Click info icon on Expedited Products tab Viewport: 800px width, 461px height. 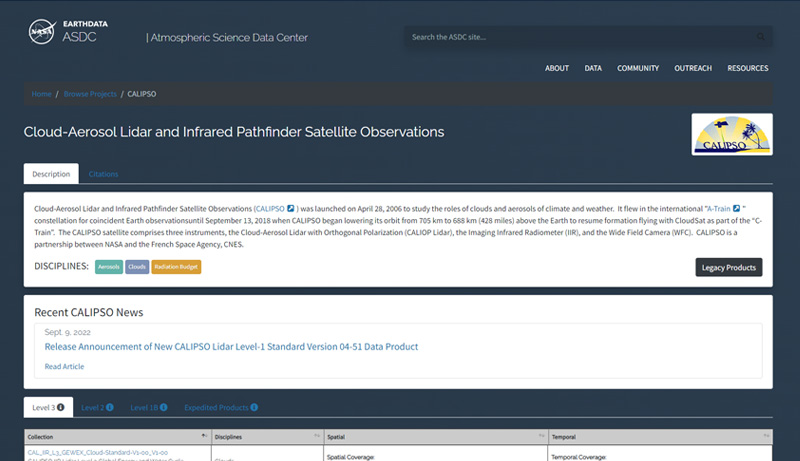pyautogui.click(x=254, y=407)
